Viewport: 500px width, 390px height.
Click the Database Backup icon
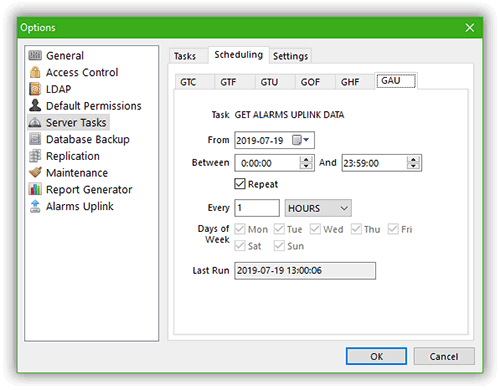35,139
